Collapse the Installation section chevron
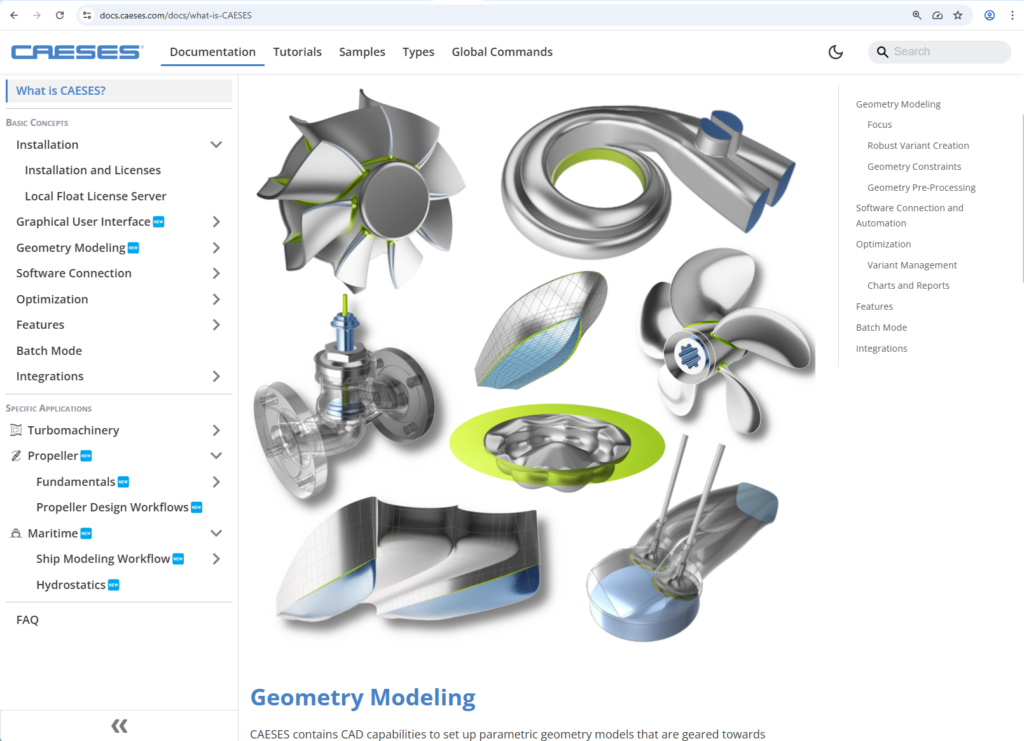This screenshot has height=741, width=1024. coord(216,144)
